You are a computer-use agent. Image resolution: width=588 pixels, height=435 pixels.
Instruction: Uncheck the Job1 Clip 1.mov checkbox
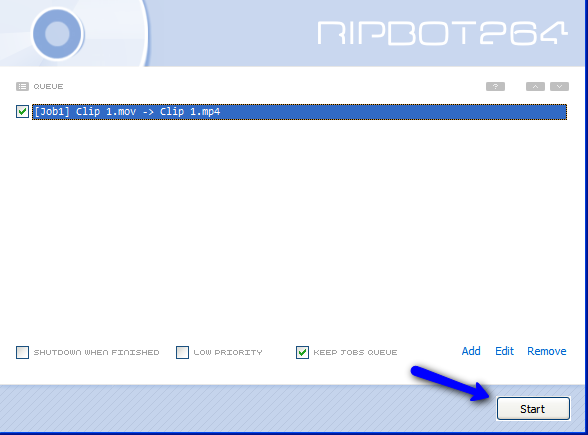[22, 111]
